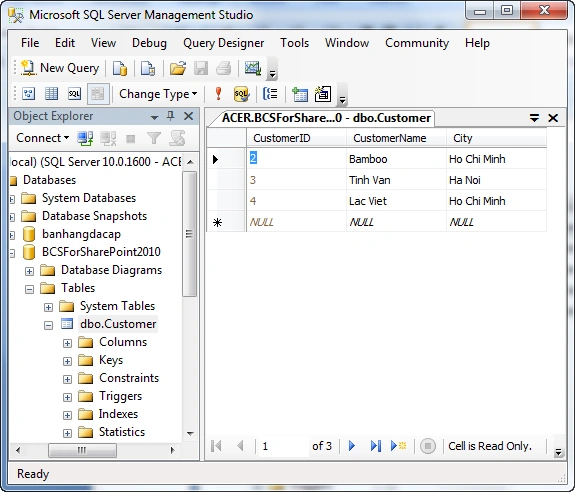Click the Object Explorer horizontal scrollbar thumb
This screenshot has height=492, width=575.
pyautogui.click(x=82, y=450)
